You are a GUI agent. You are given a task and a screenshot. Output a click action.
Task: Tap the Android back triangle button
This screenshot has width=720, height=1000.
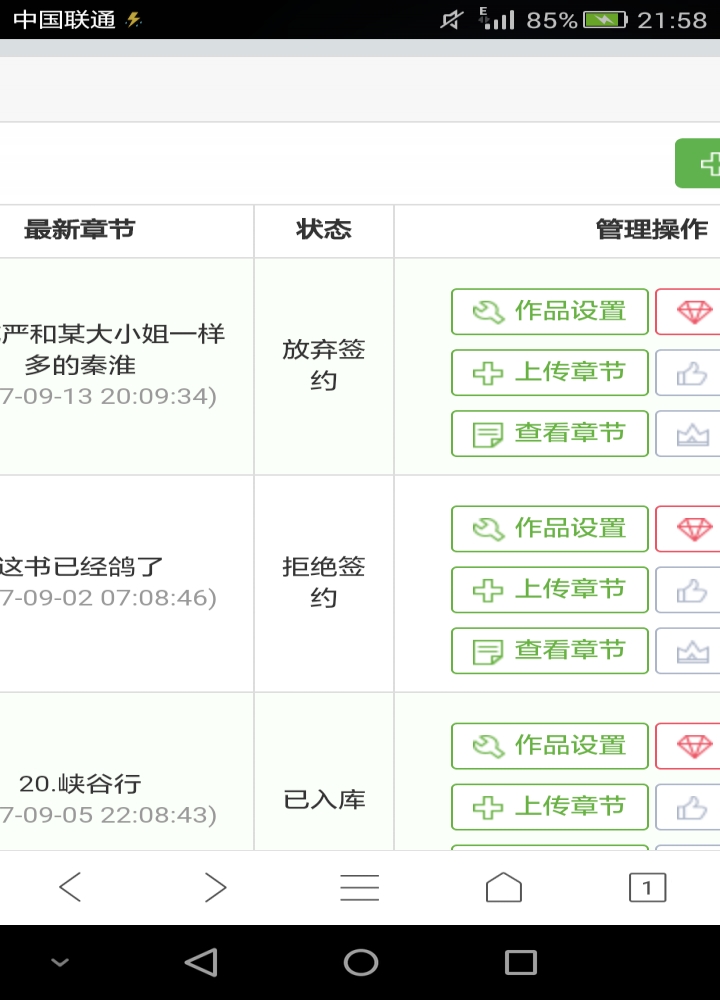coord(201,962)
